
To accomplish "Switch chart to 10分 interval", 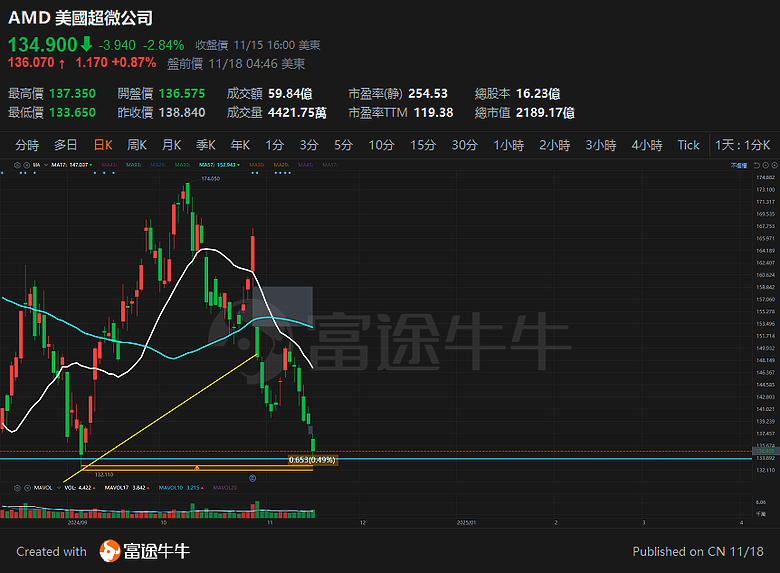I will pos(381,145).
